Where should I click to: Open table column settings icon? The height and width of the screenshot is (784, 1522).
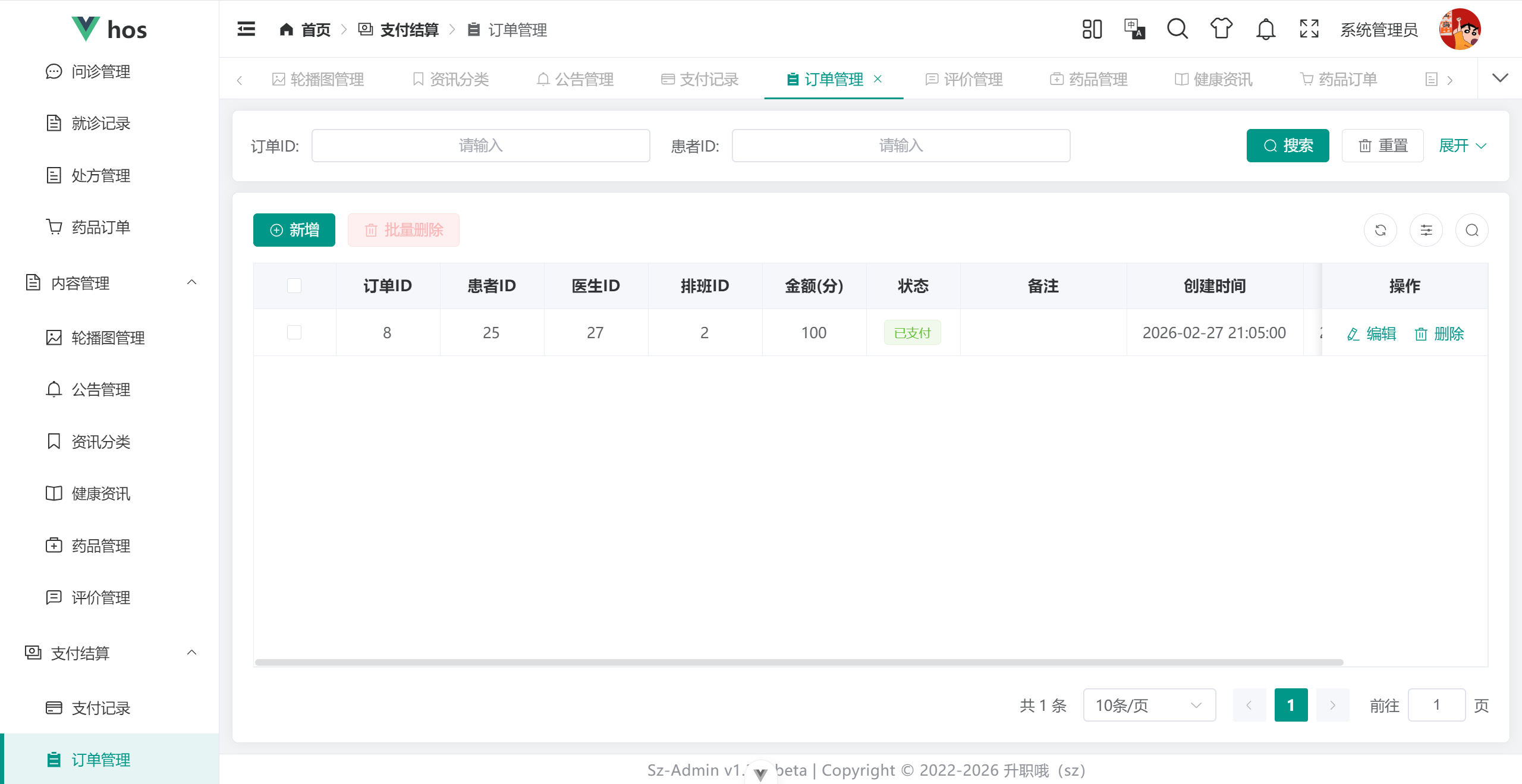click(1426, 230)
